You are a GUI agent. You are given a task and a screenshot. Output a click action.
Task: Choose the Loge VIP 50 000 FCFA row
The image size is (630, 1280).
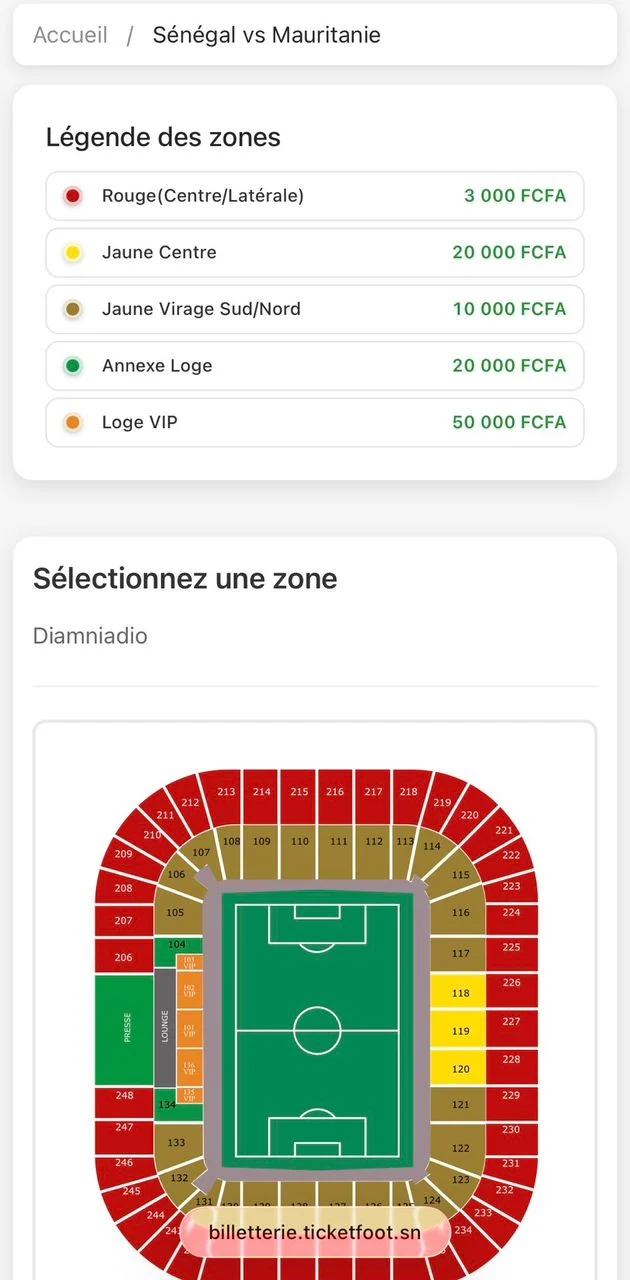[x=315, y=423]
